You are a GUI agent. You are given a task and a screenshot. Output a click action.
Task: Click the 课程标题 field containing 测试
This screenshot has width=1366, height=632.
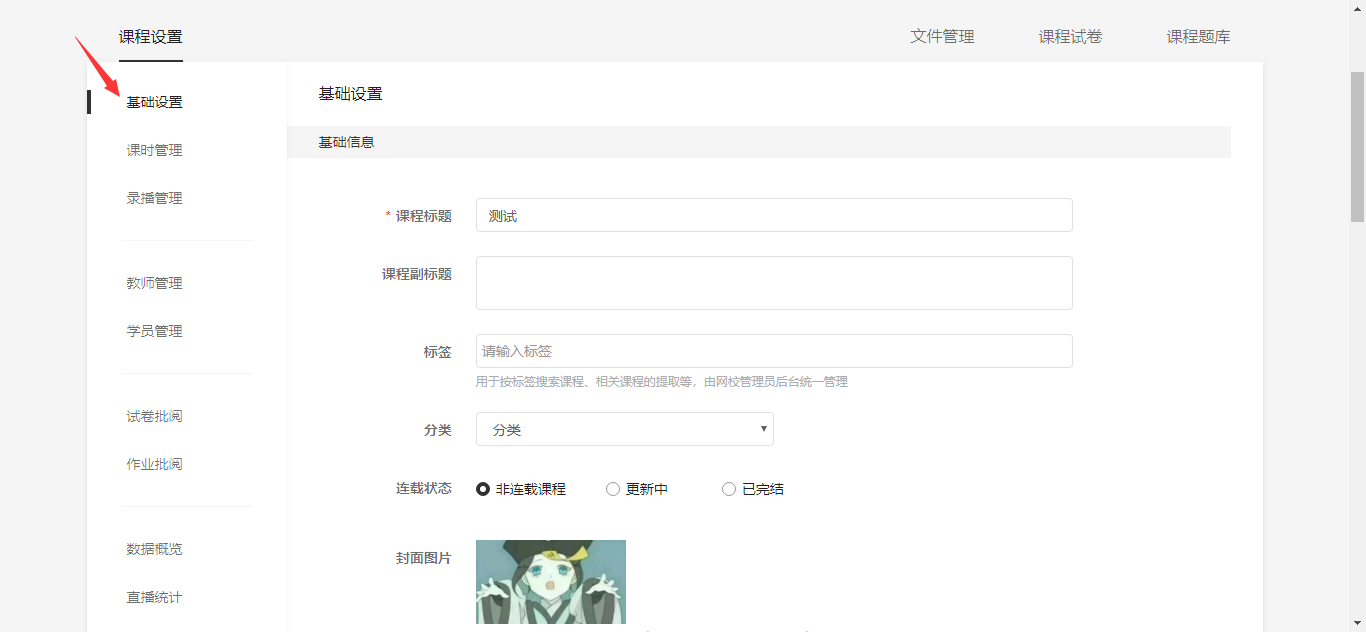(773, 215)
